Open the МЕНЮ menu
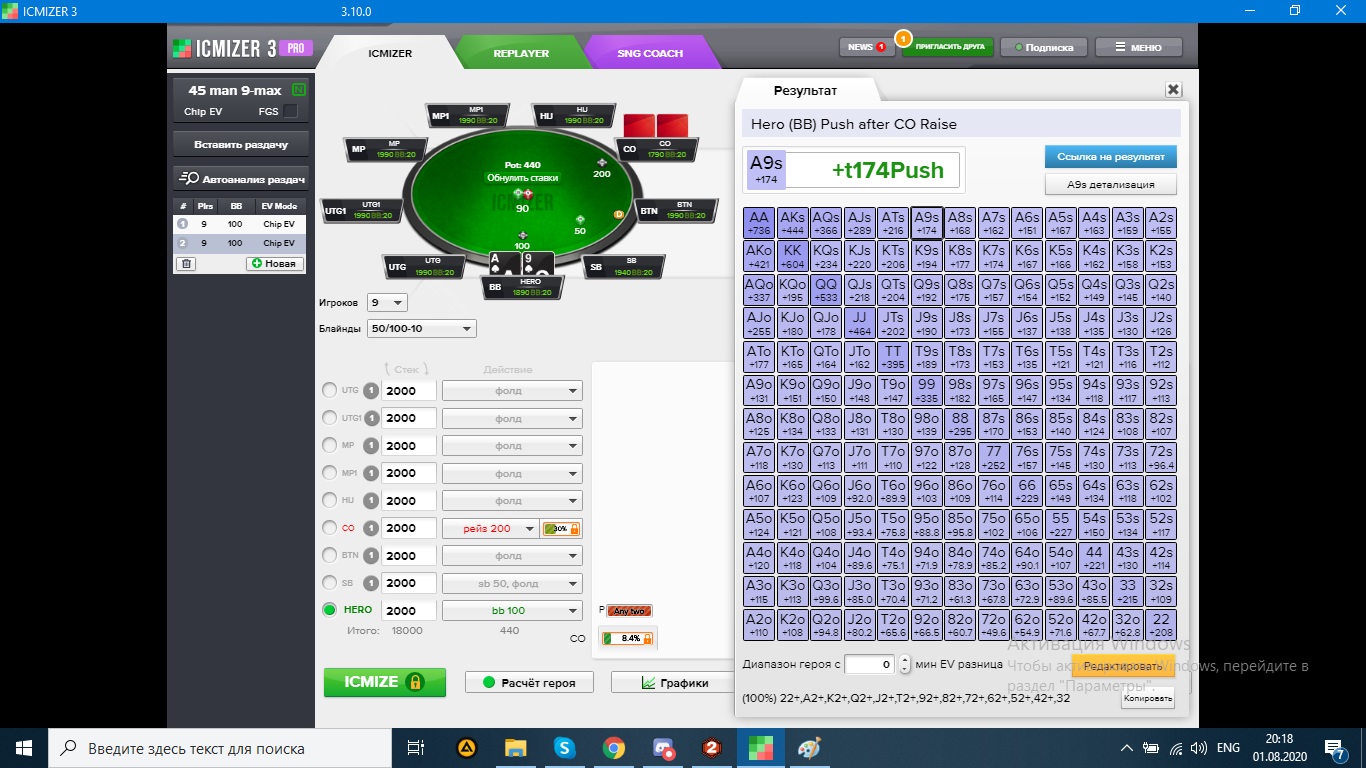The width and height of the screenshot is (1366, 768). click(x=1138, y=47)
